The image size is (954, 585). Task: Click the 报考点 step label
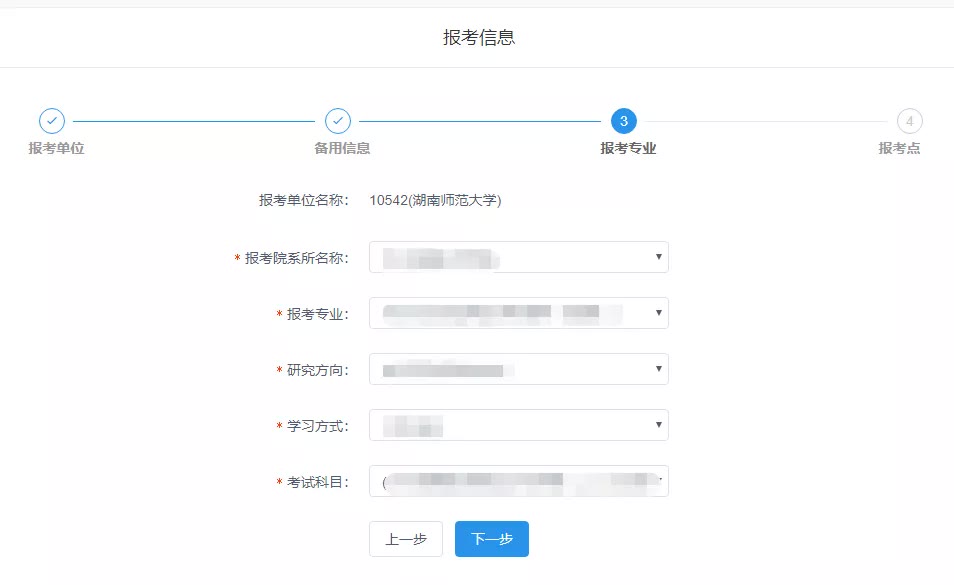pyautogui.click(x=899, y=148)
